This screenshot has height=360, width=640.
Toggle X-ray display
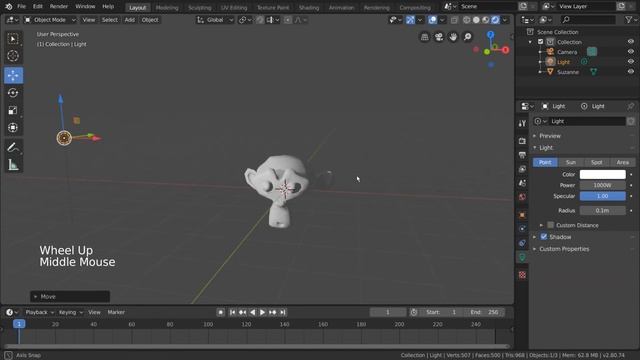pyautogui.click(x=454, y=20)
